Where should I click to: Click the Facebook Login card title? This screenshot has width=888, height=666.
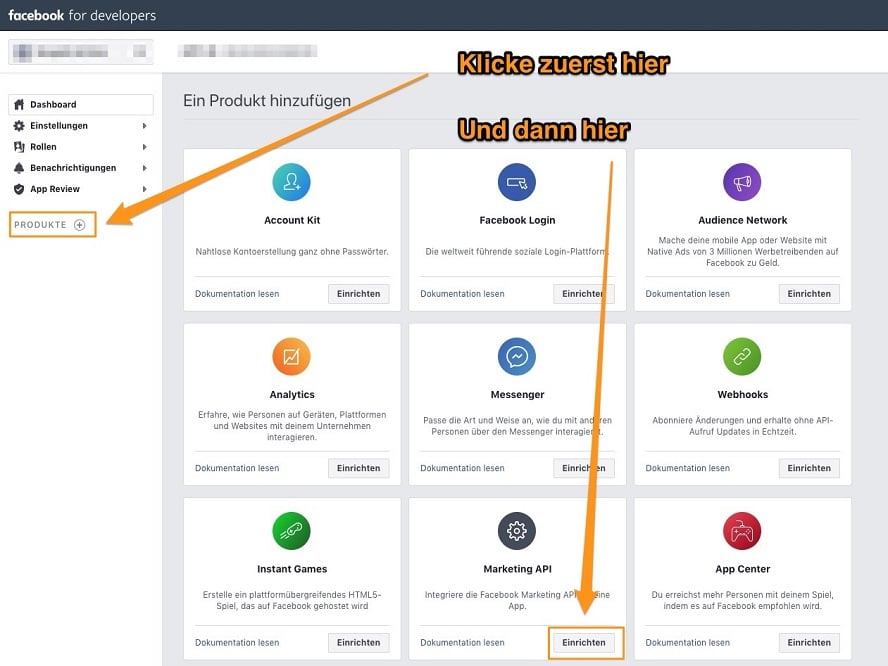coord(517,220)
